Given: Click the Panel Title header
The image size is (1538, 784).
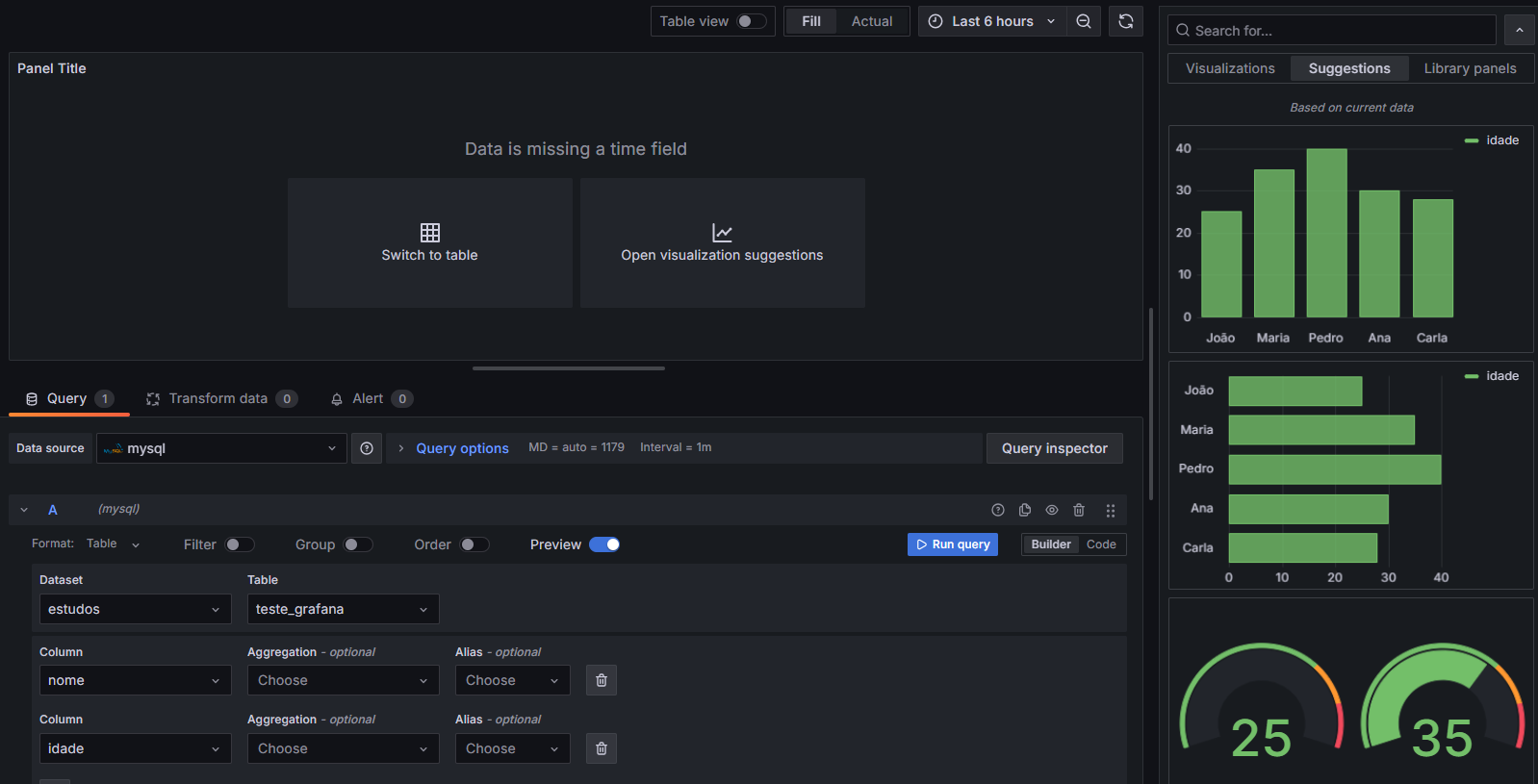Looking at the screenshot, I should pyautogui.click(x=52, y=68).
